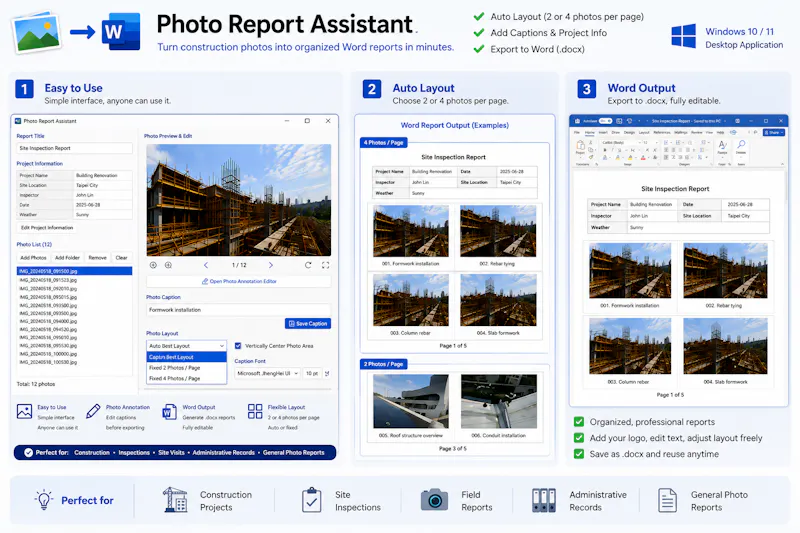Click Bold icon in Word ribbon
This screenshot has height=533, width=800.
point(605,150)
